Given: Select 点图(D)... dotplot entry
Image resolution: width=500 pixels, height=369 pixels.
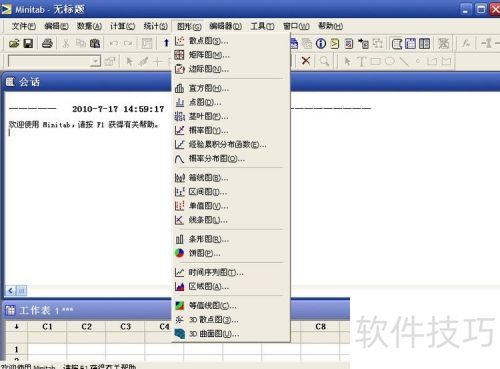Looking at the screenshot, I should tap(231, 102).
